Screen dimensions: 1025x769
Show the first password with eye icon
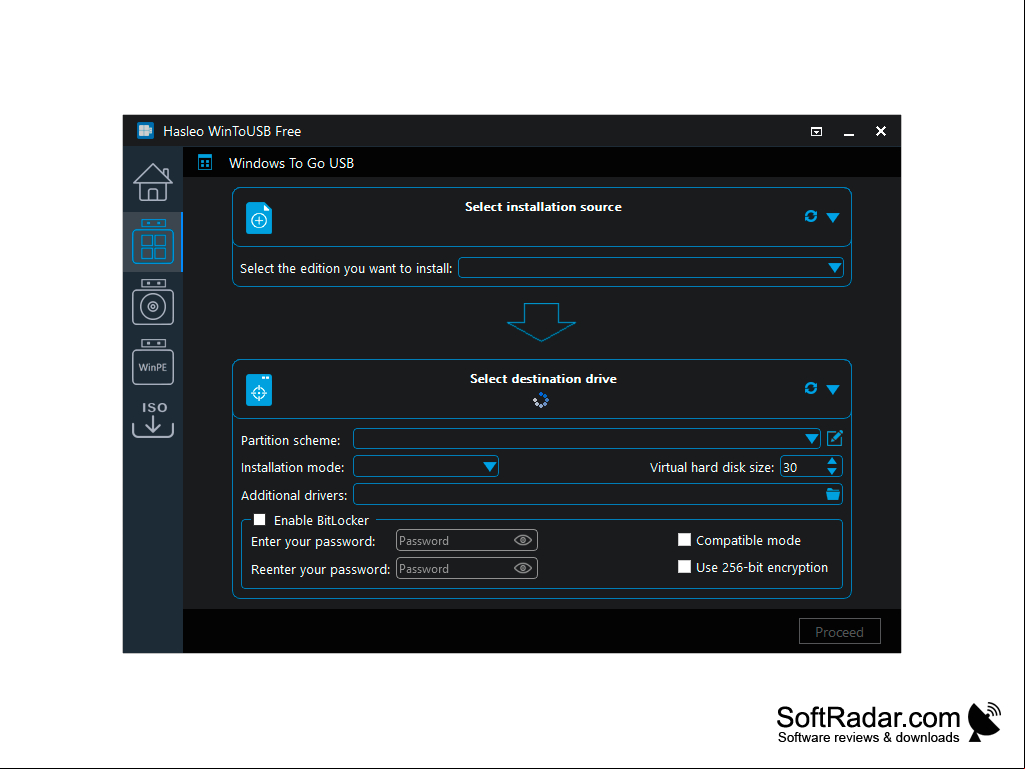point(523,540)
